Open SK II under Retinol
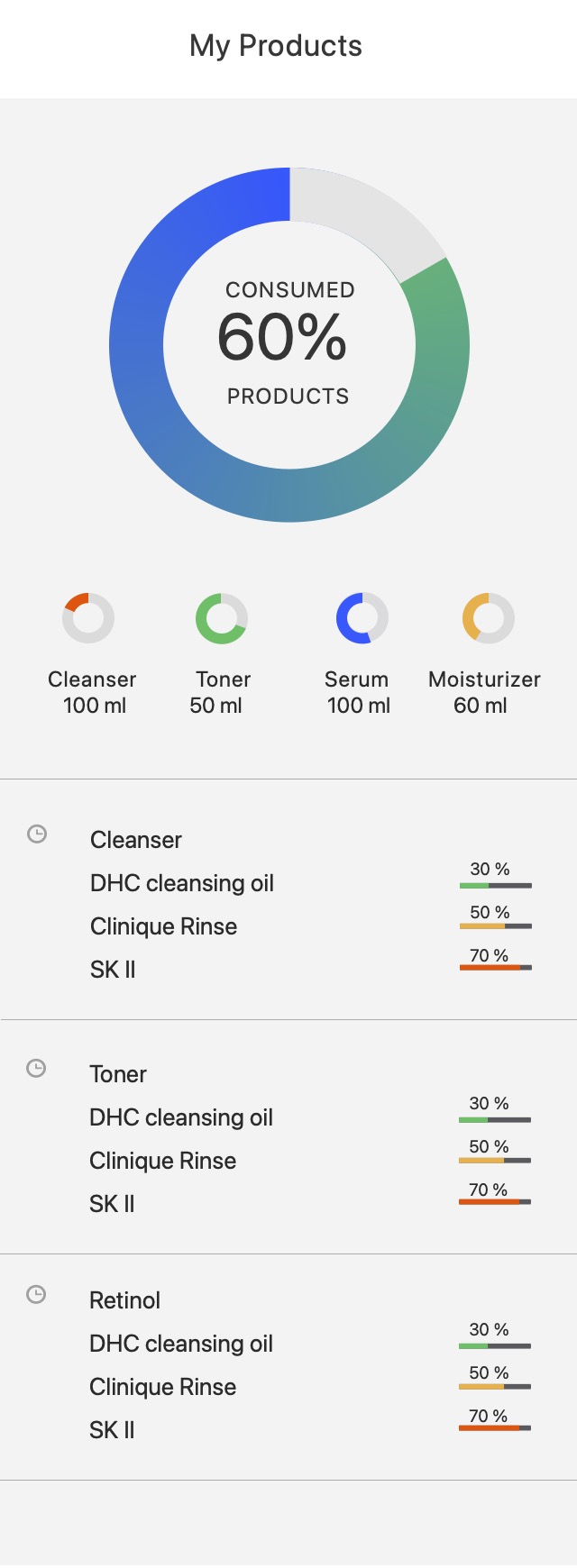This screenshot has height=1568, width=577. (x=112, y=1430)
